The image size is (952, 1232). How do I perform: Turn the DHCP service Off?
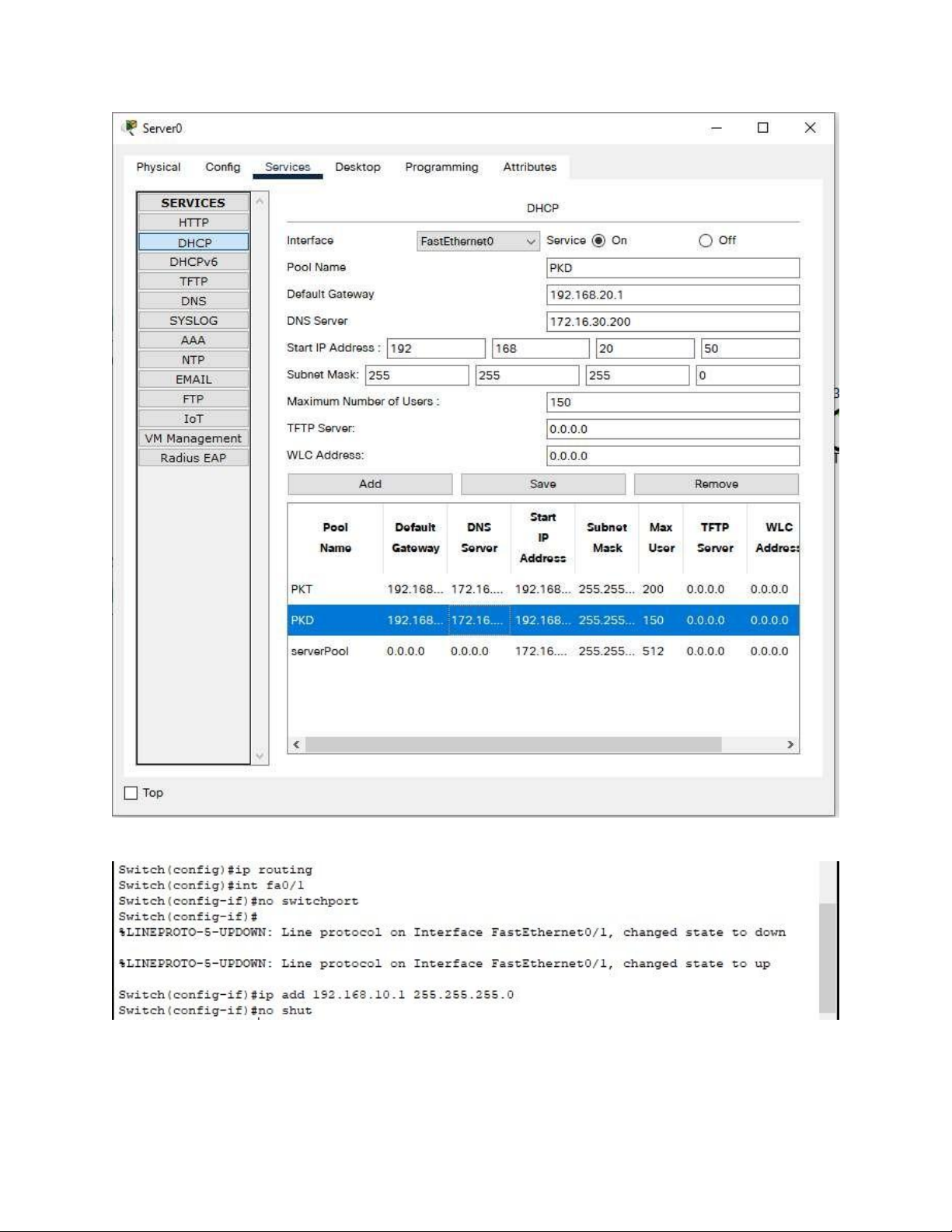pyautogui.click(x=706, y=241)
